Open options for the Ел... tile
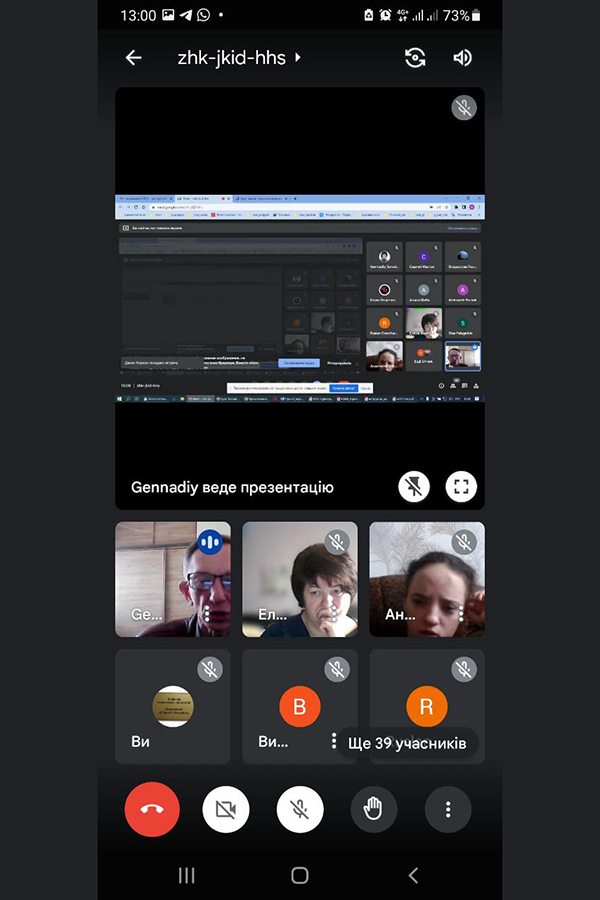 (x=334, y=614)
